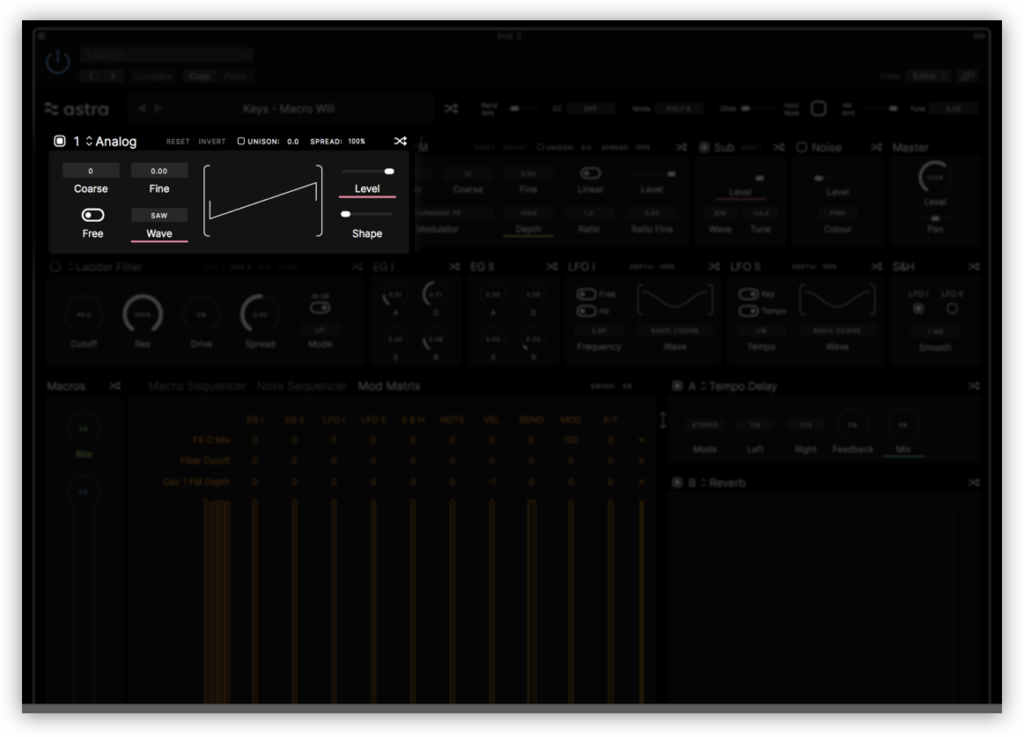Viewport: 1024px width, 737px height.
Task: Click the Spread 100% value on oscillator 1
Action: coord(357,141)
